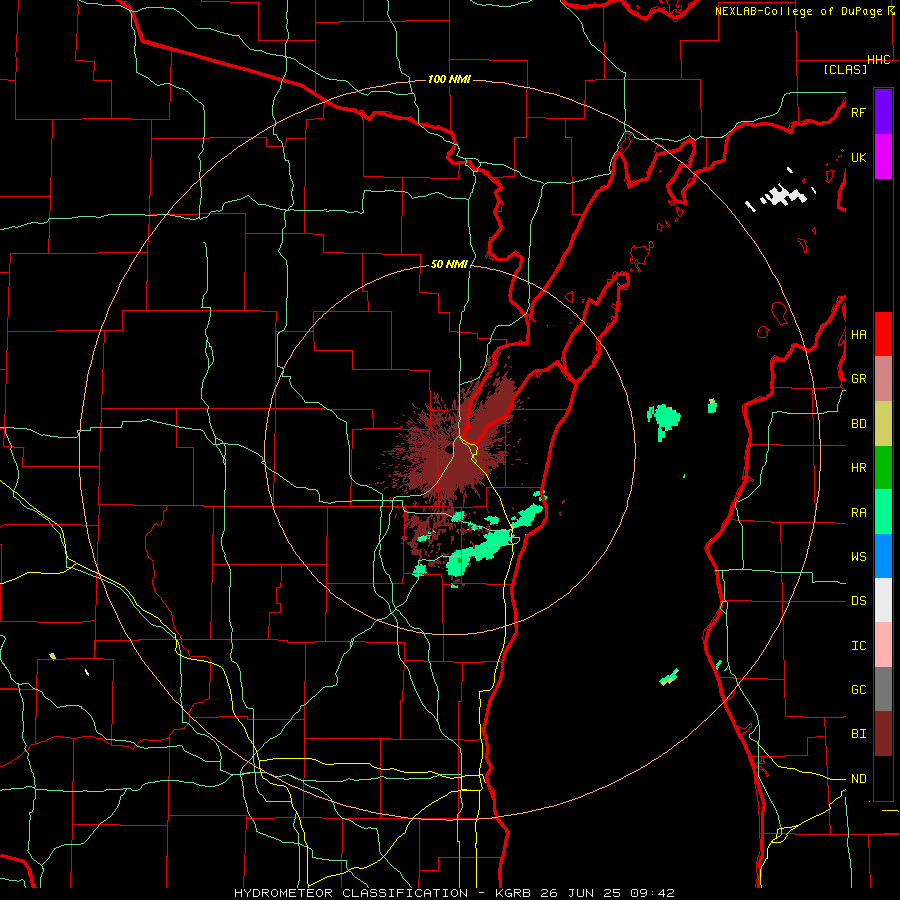Click the 'WS' legend label

pos(858,557)
